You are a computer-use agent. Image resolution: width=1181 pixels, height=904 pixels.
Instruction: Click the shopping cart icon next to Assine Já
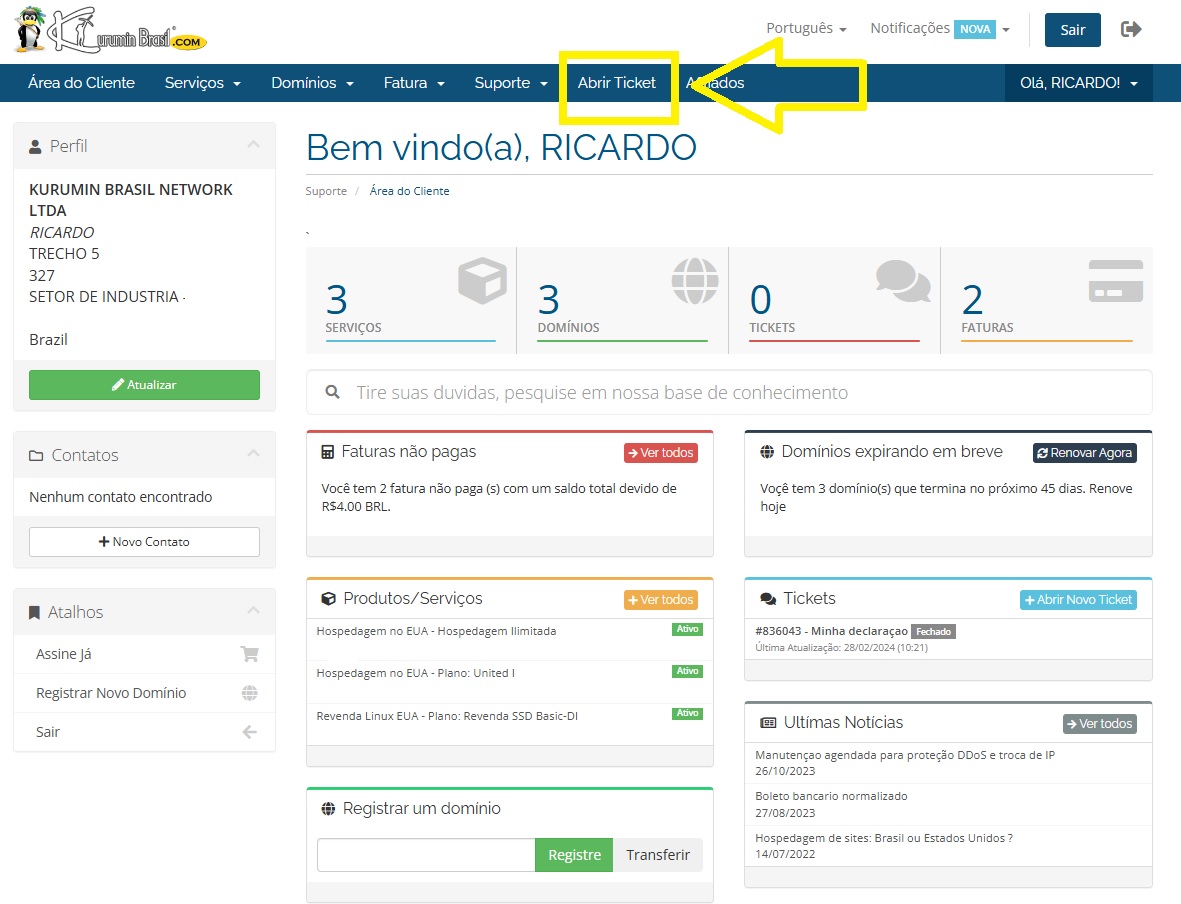[x=250, y=654]
